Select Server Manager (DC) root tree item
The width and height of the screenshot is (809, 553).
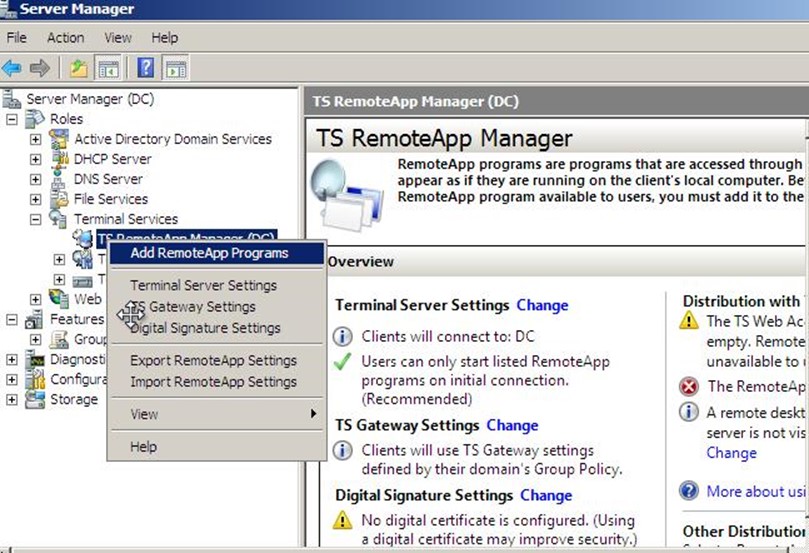(x=90, y=99)
